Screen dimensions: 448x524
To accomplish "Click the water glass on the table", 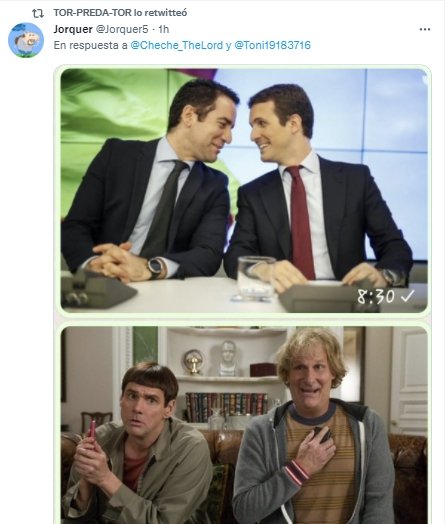I will point(256,277).
